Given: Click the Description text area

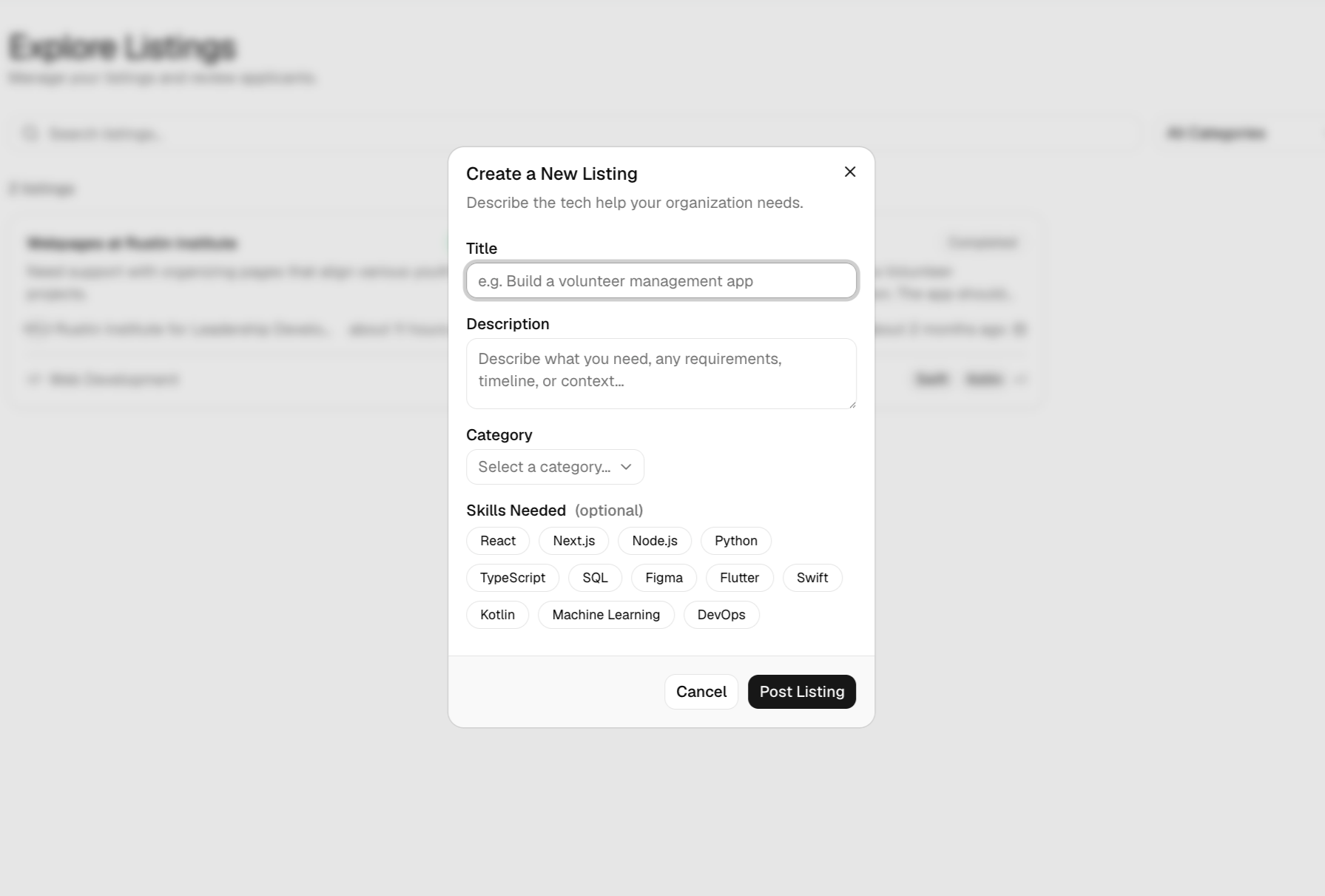Looking at the screenshot, I should click(x=661, y=374).
